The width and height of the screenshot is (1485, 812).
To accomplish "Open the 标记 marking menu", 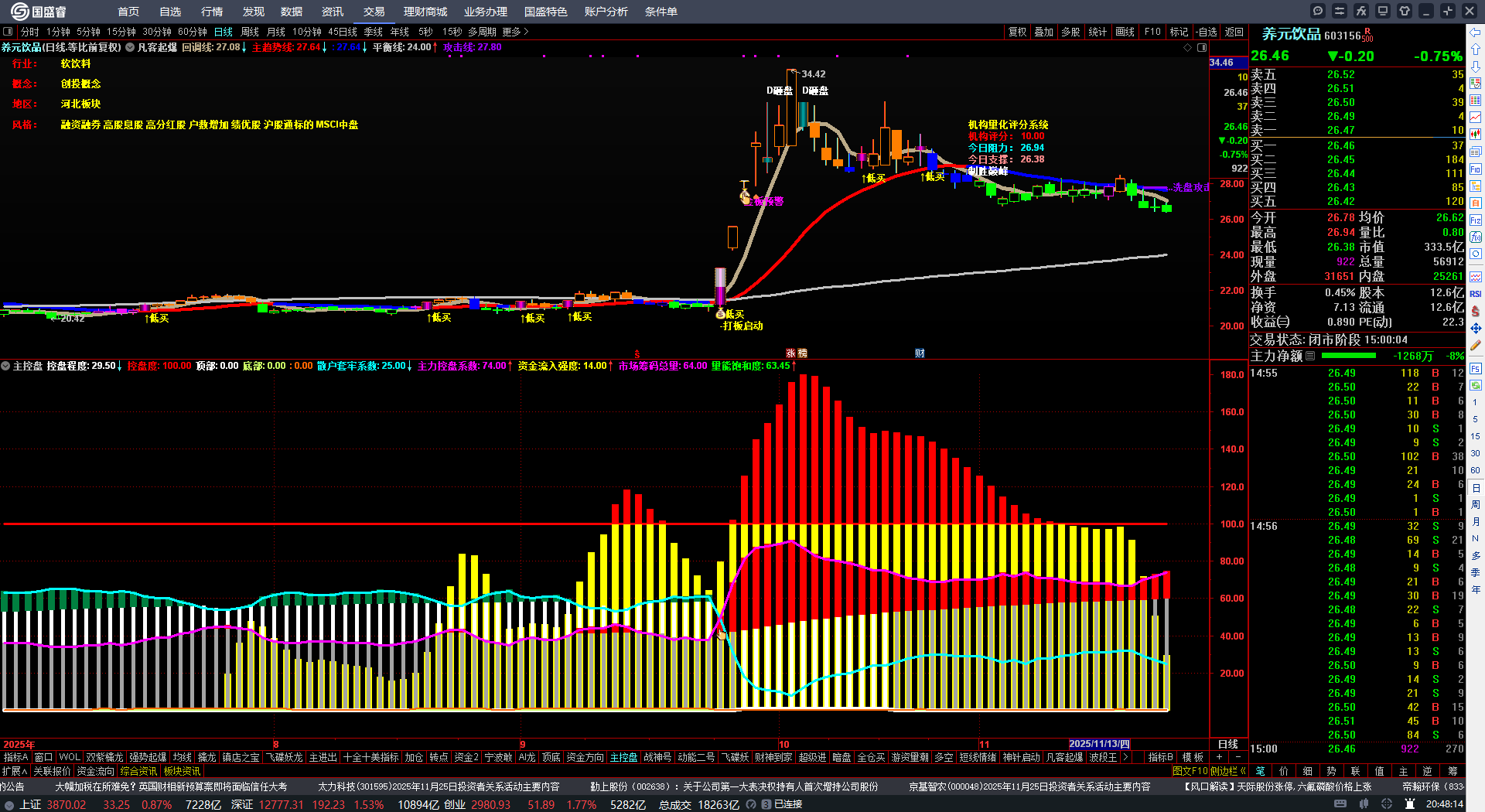I will 1179,32.
